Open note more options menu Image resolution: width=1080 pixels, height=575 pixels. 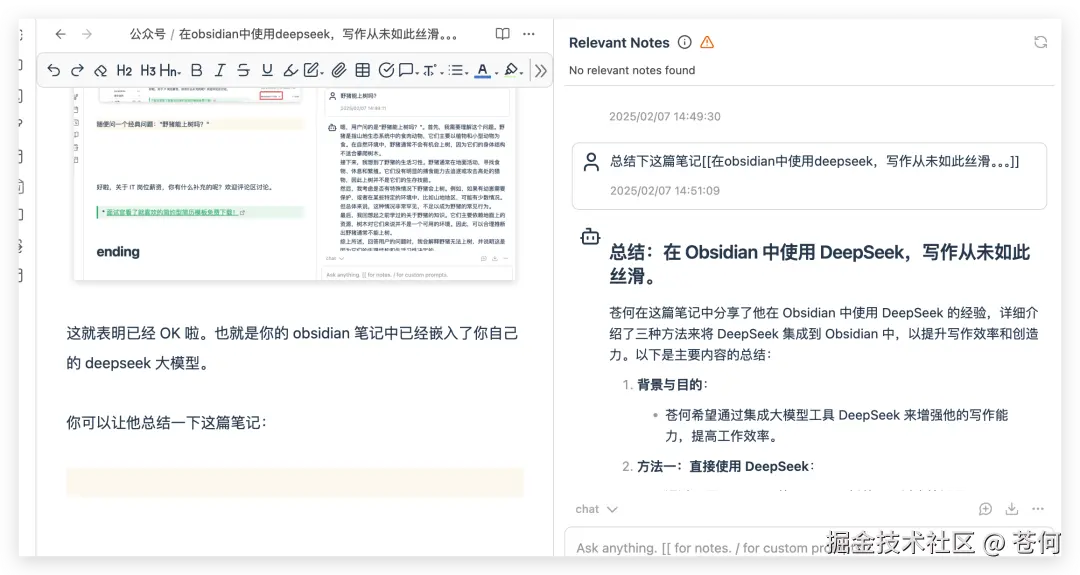pyautogui.click(x=528, y=34)
